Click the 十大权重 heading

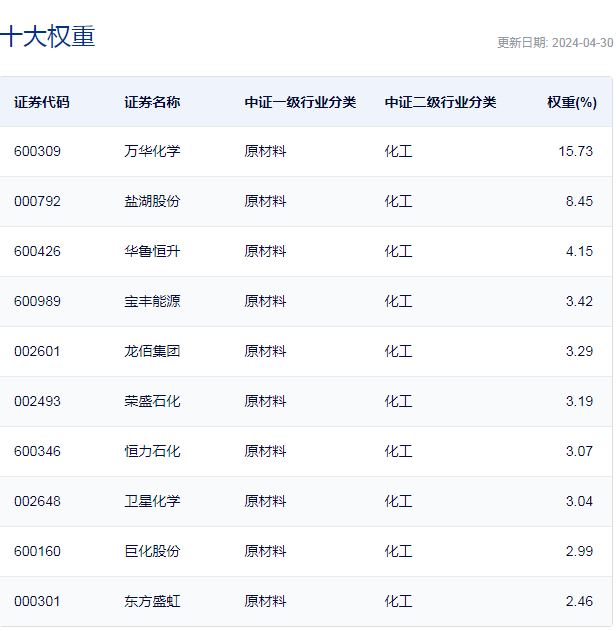tap(47, 36)
